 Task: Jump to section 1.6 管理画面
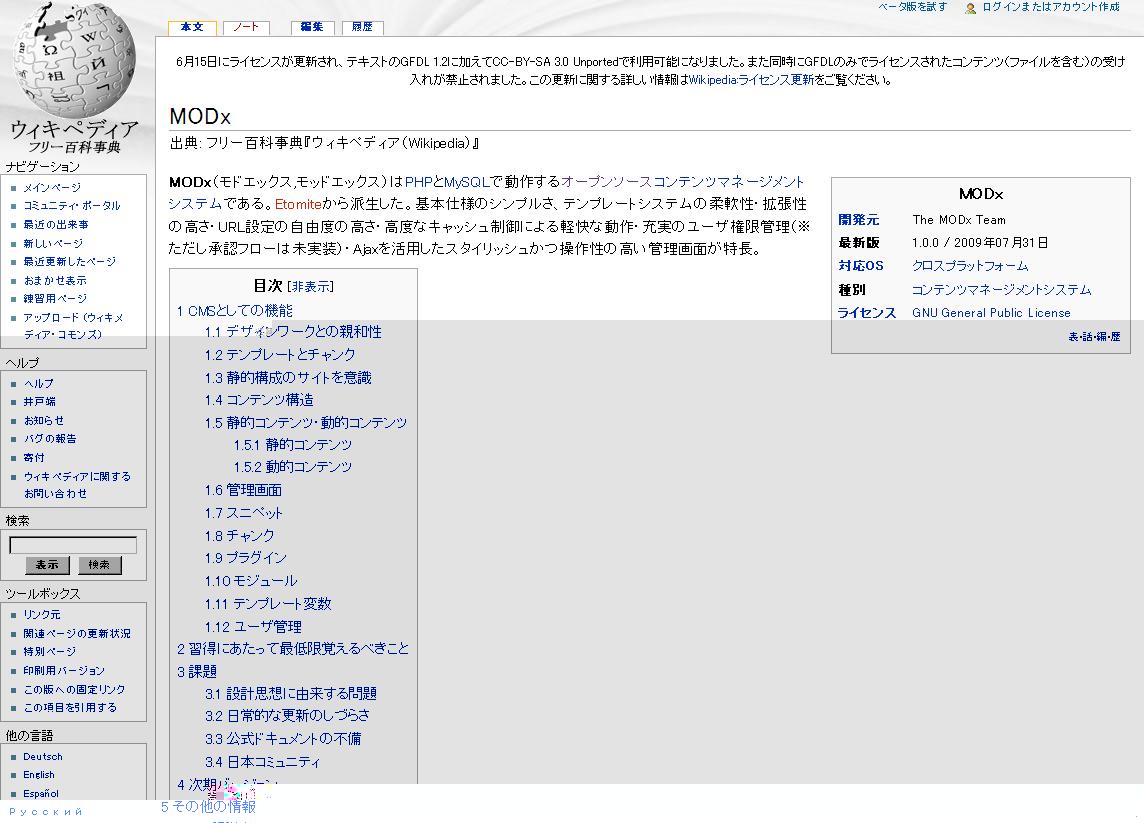point(243,490)
